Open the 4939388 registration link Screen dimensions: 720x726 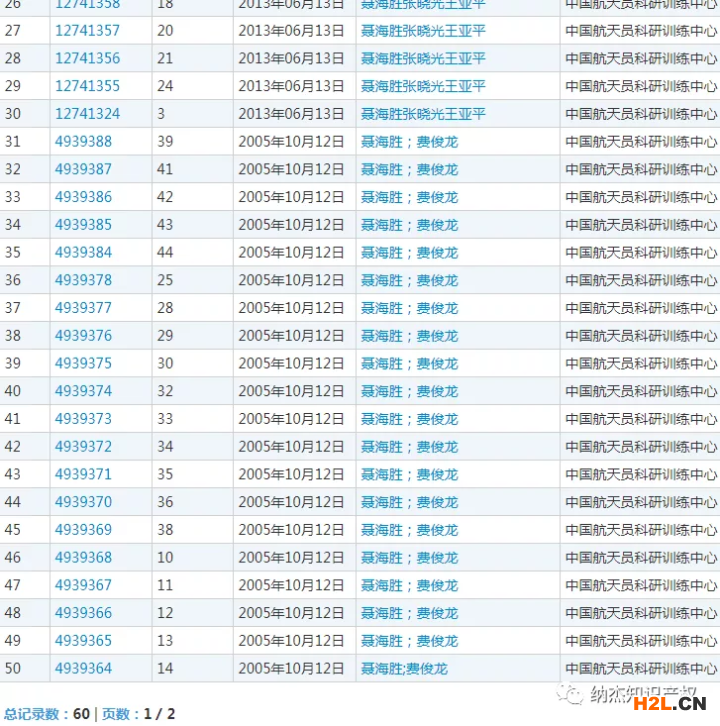click(83, 142)
